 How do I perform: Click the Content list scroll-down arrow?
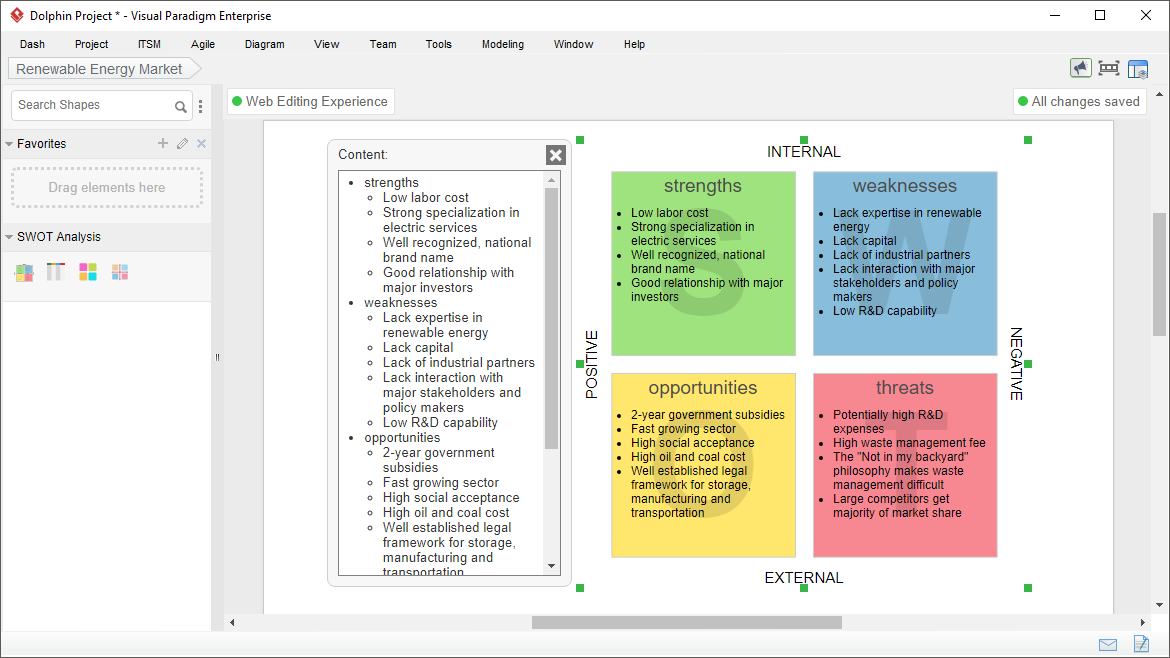point(551,566)
